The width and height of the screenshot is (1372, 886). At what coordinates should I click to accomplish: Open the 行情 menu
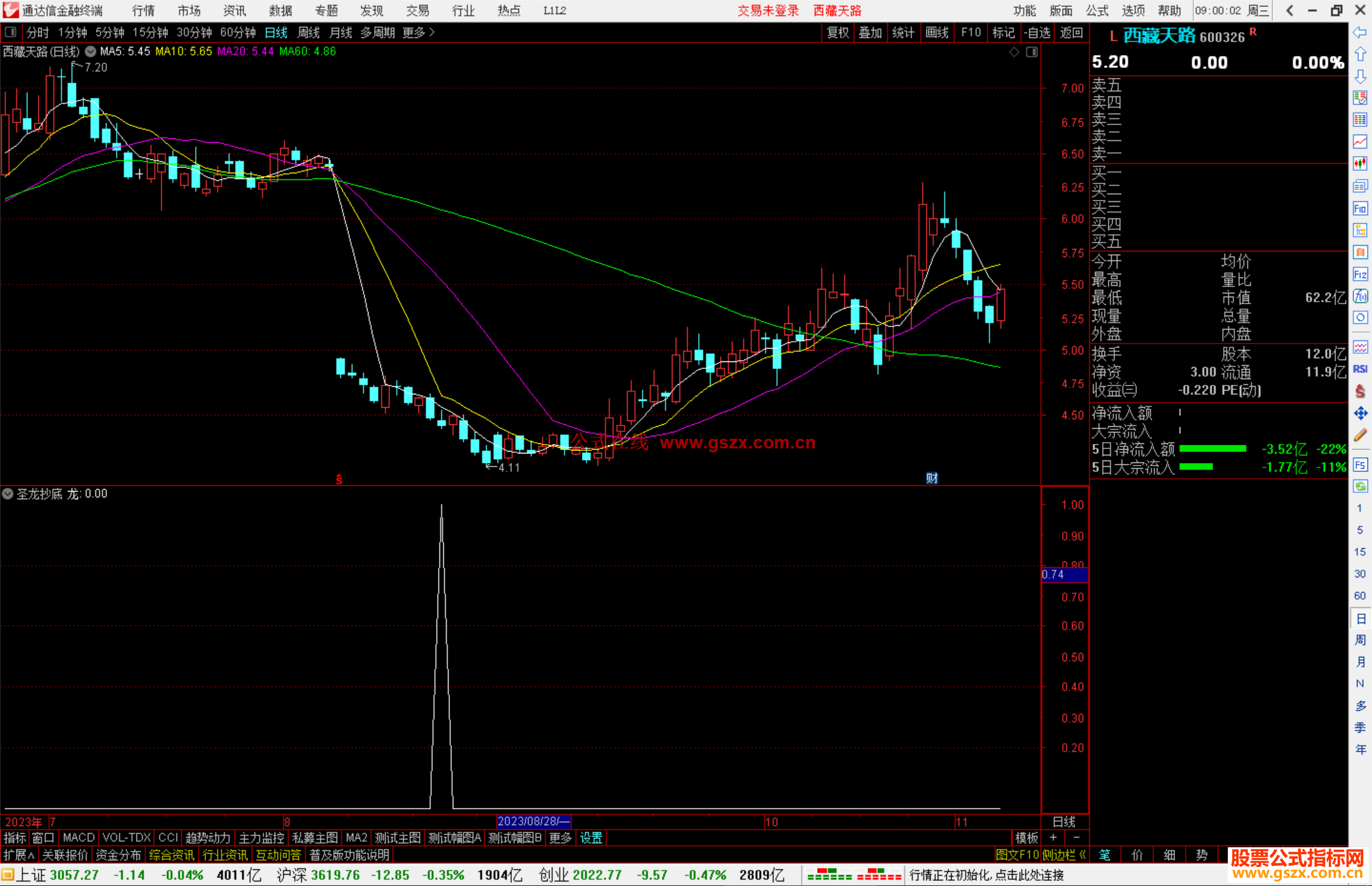coord(143,11)
